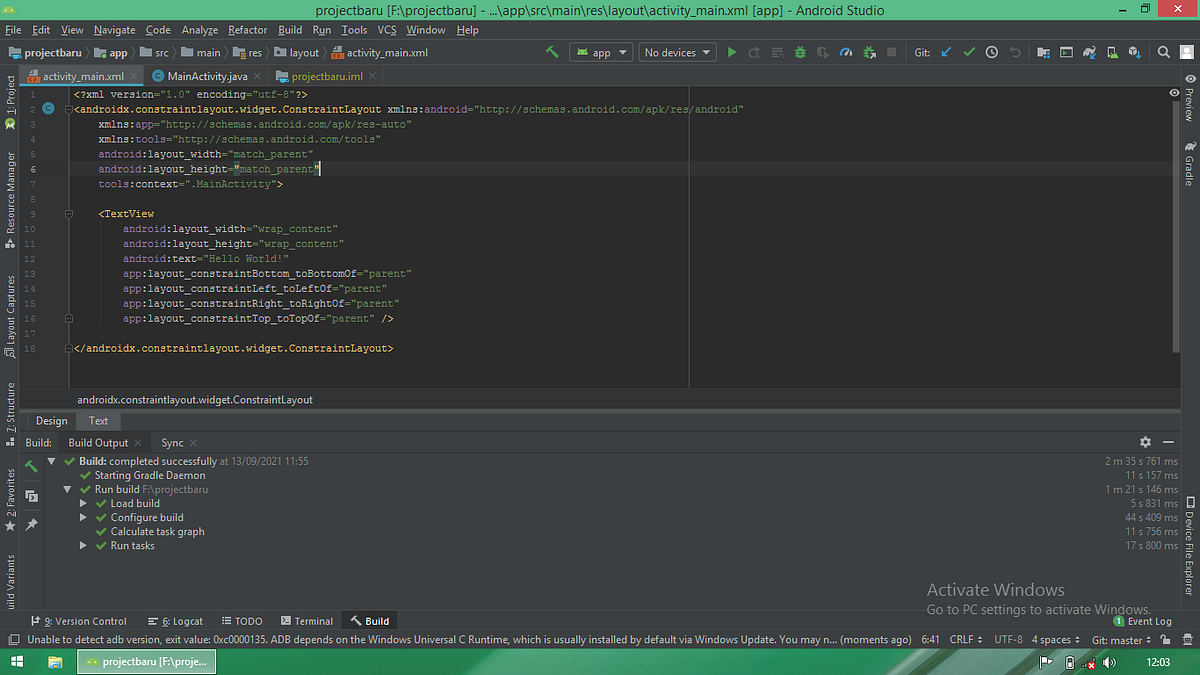Run the app with the green Run icon

click(x=732, y=52)
